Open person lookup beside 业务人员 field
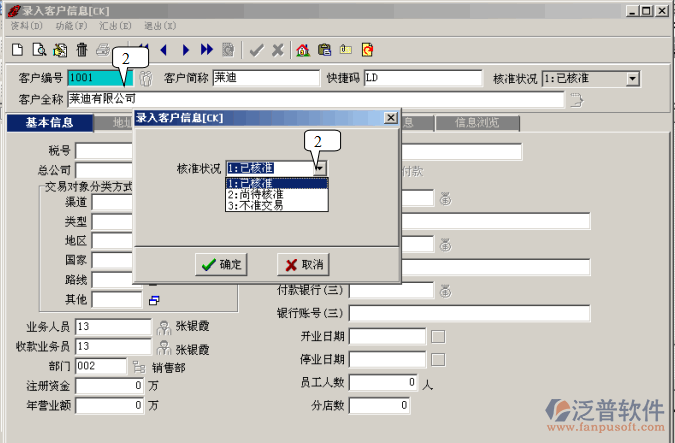The image size is (675, 443). click(164, 327)
